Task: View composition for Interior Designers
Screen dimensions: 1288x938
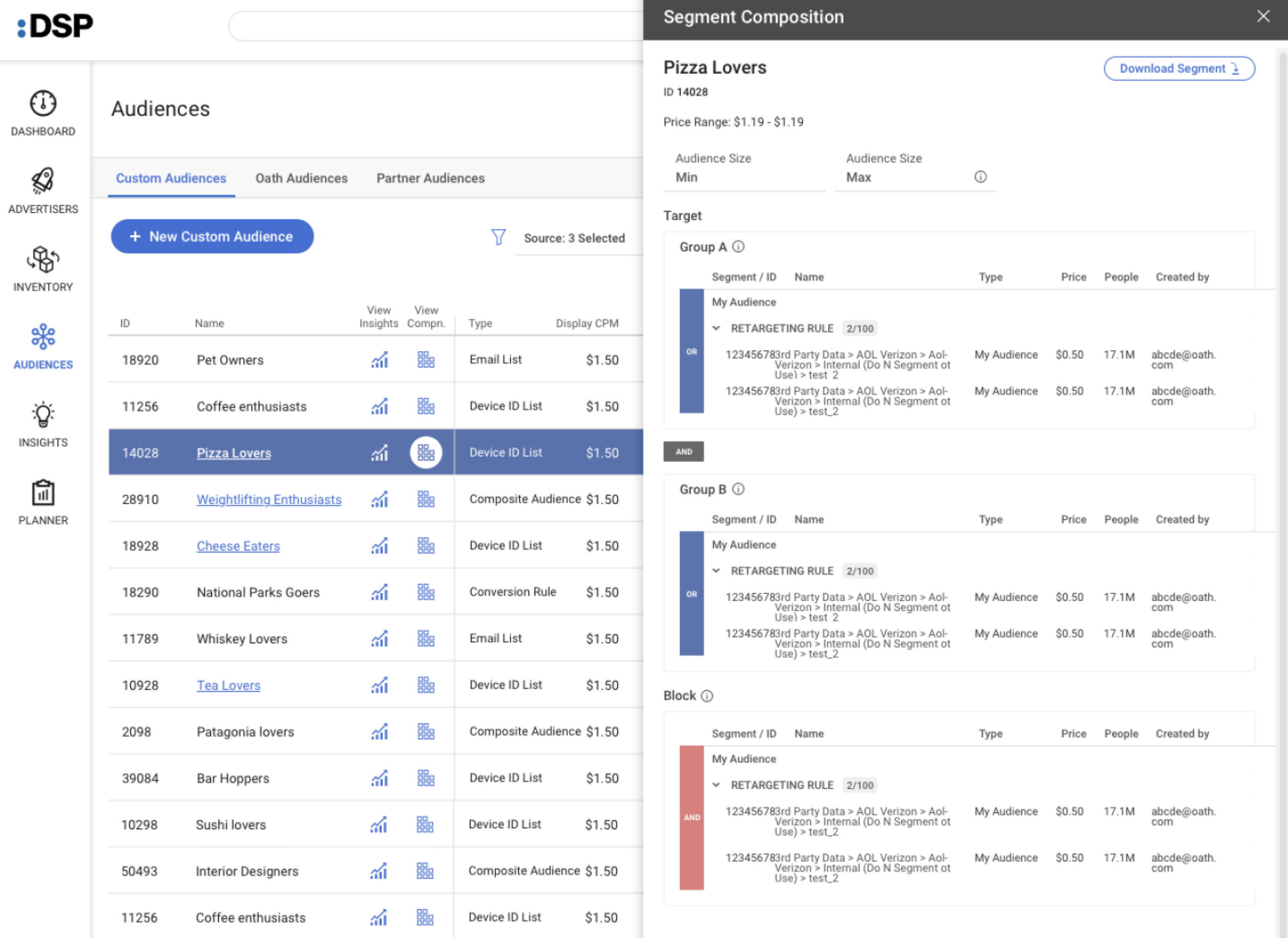Action: (x=425, y=871)
